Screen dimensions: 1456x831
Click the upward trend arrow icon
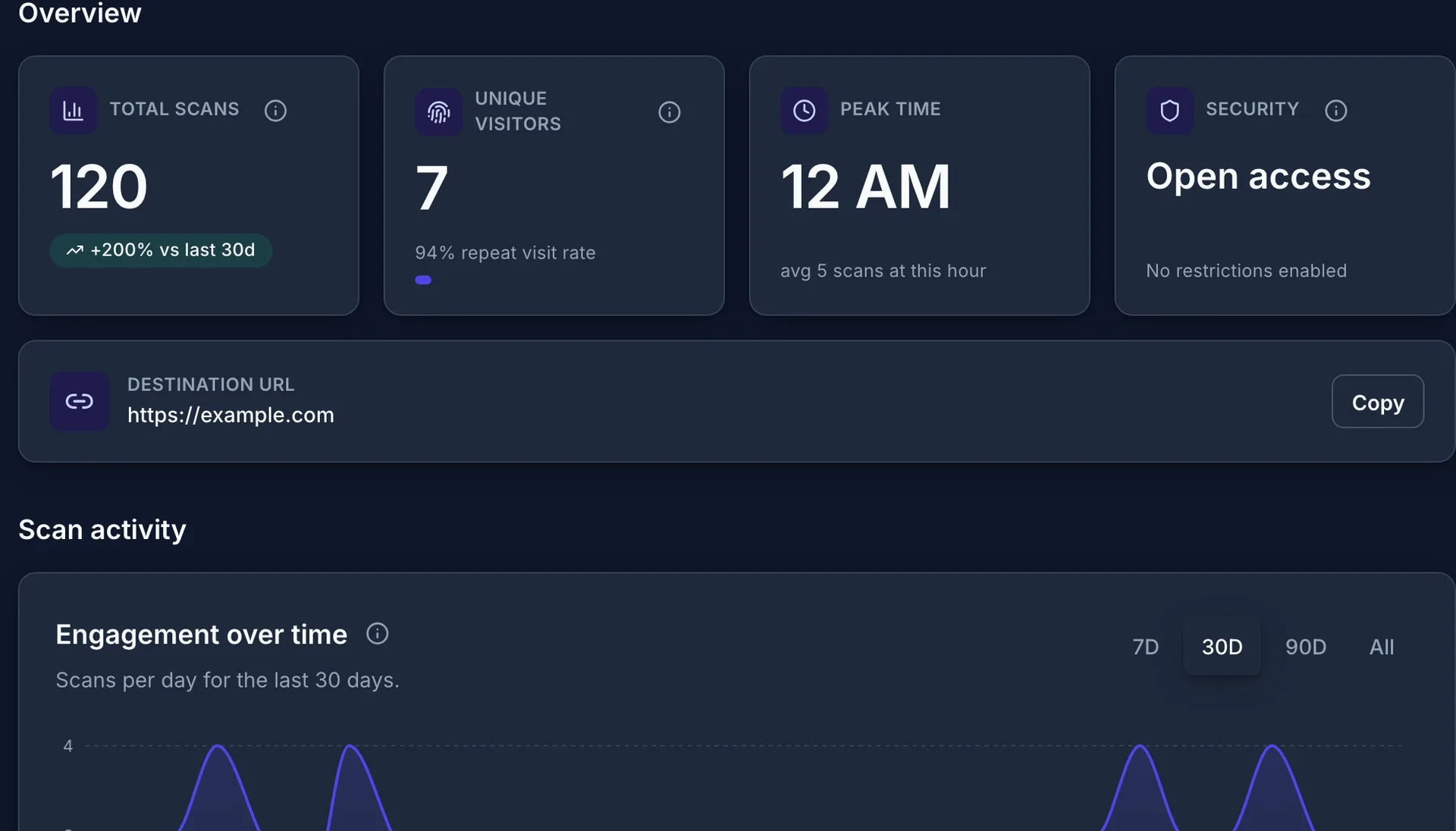point(74,250)
